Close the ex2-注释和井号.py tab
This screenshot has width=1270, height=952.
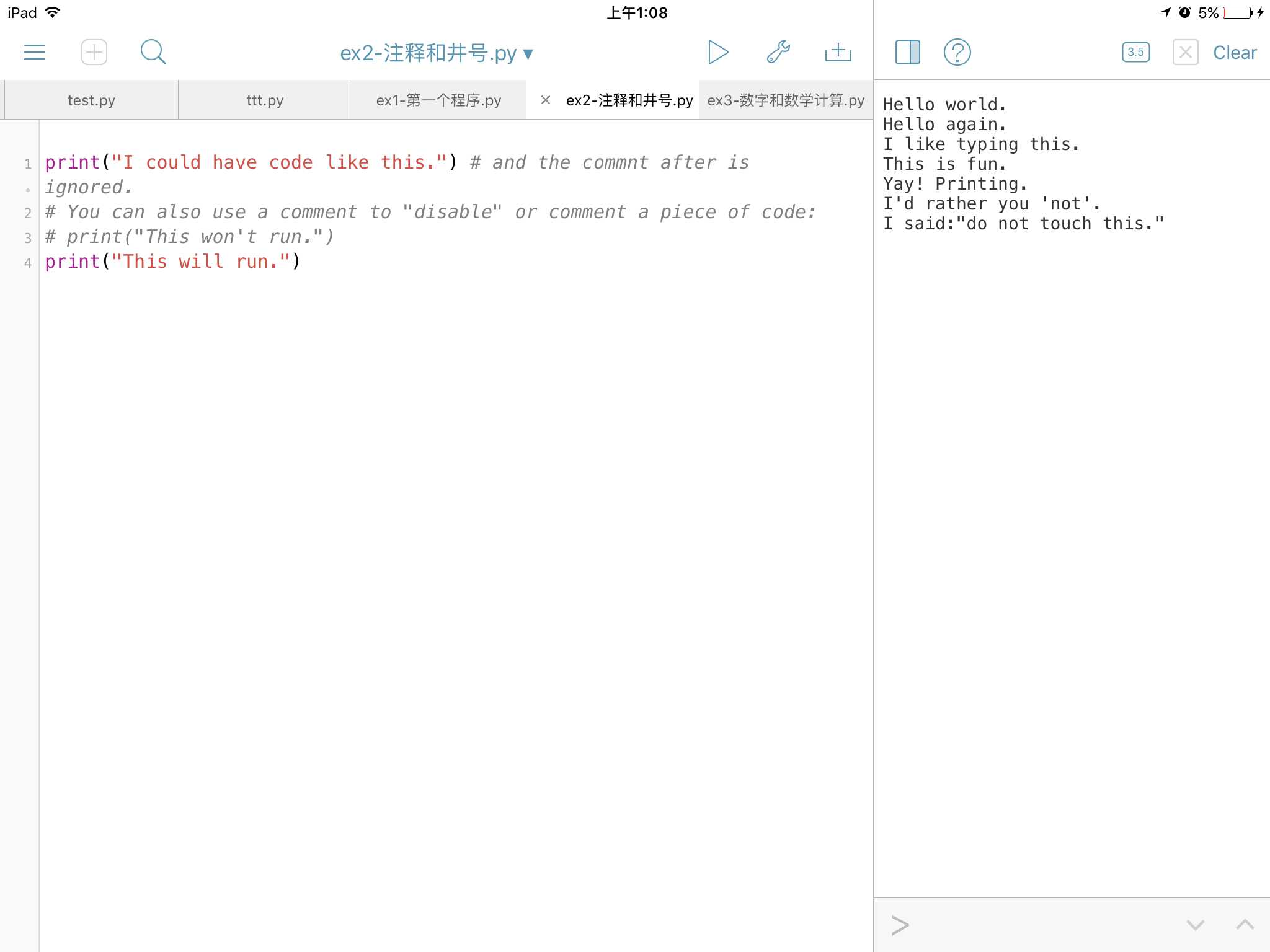coord(546,100)
